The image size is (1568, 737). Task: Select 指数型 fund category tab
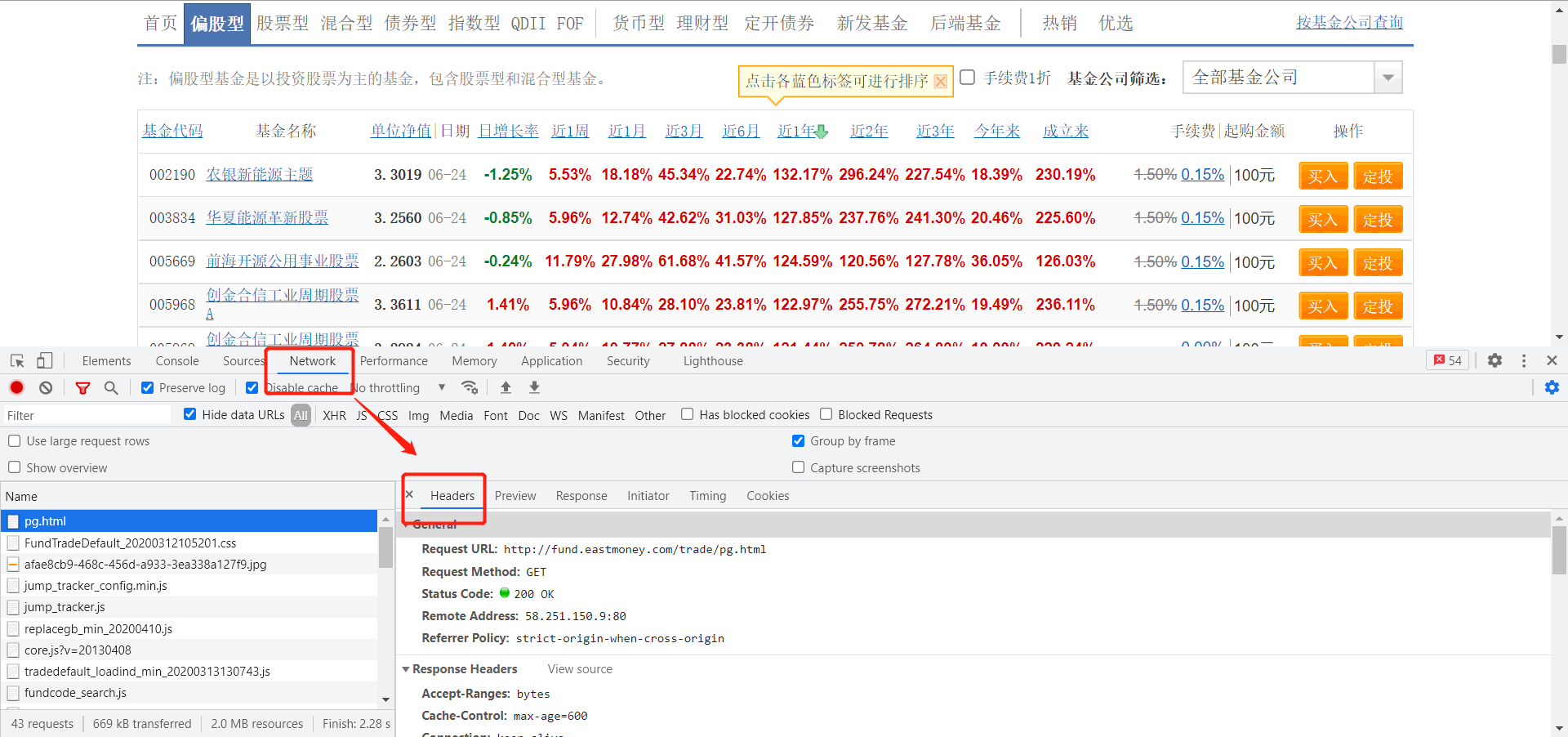(474, 23)
